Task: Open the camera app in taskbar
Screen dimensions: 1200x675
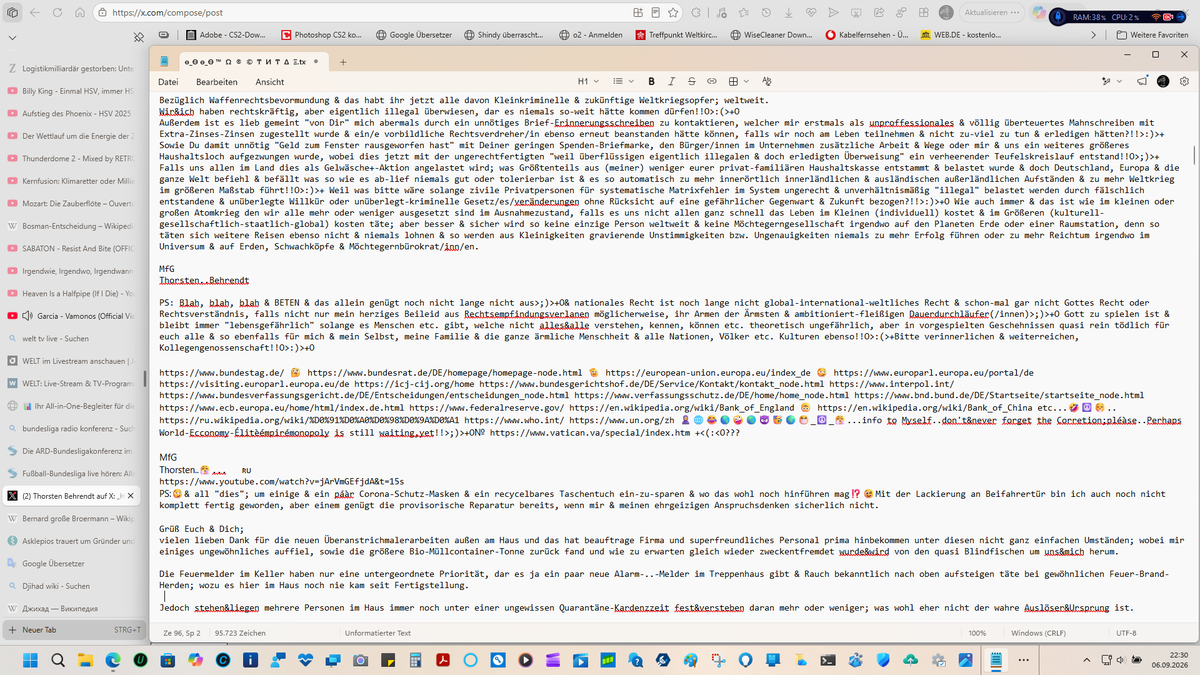Action: click(x=360, y=659)
